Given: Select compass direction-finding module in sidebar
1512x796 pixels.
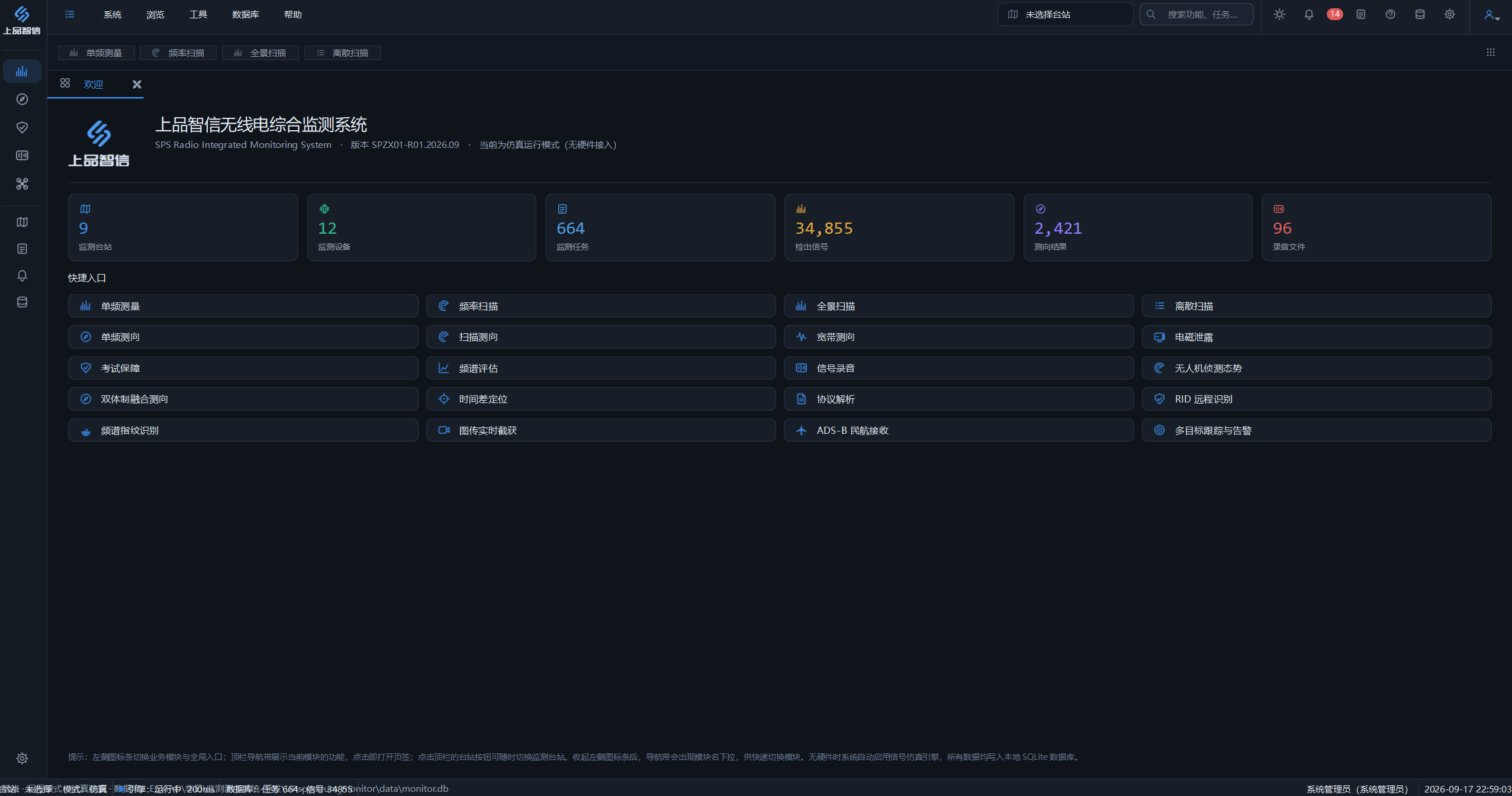Looking at the screenshot, I should [x=22, y=99].
